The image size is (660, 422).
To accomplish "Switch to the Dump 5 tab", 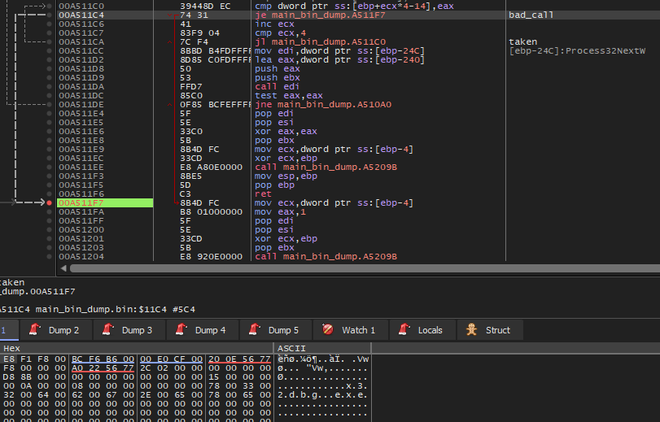I will pos(275,330).
